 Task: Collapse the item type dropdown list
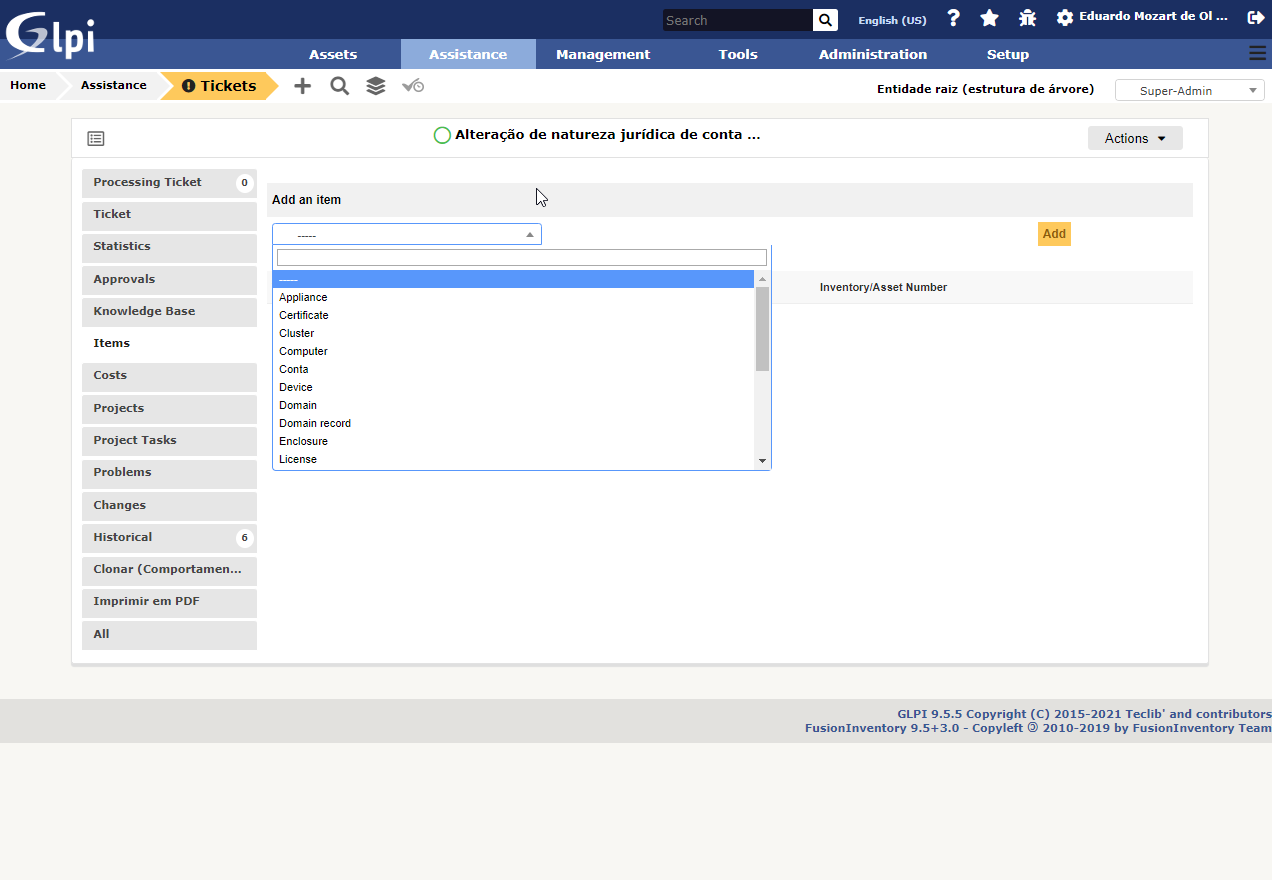coord(529,233)
